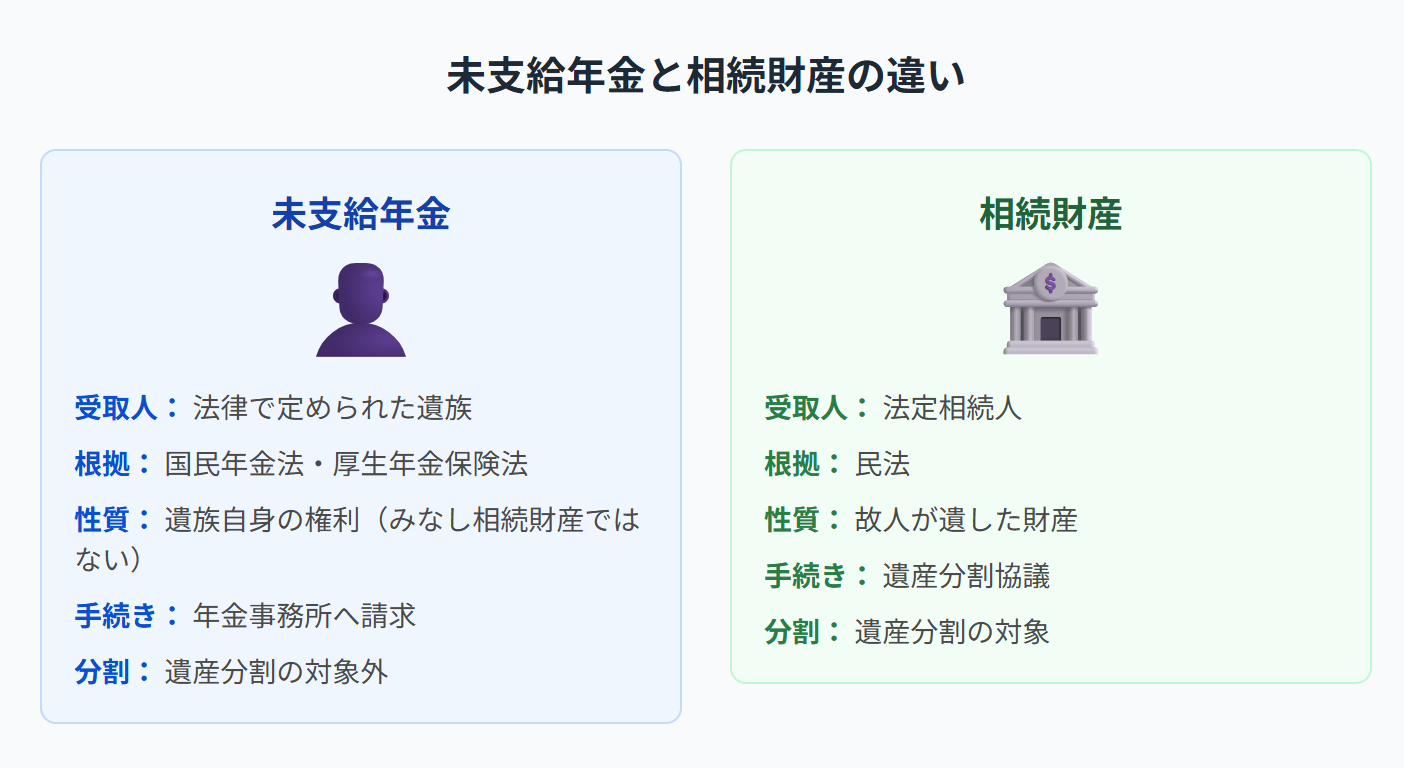
Task: Click the text 法定相続人
Action: 952,407
